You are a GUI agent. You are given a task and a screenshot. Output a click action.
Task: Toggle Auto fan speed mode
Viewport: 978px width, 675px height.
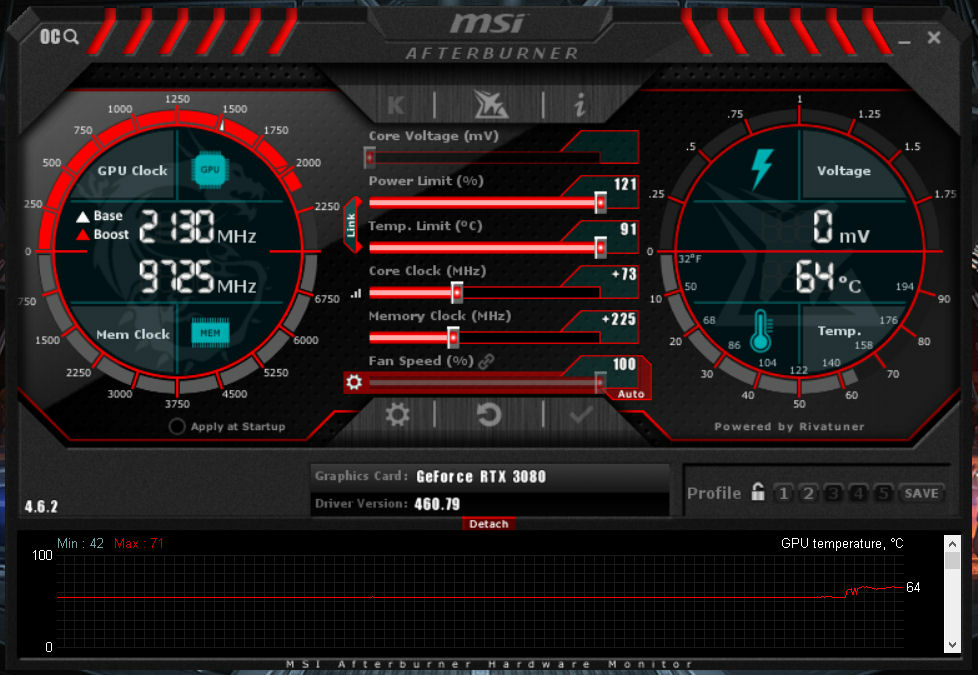point(631,394)
